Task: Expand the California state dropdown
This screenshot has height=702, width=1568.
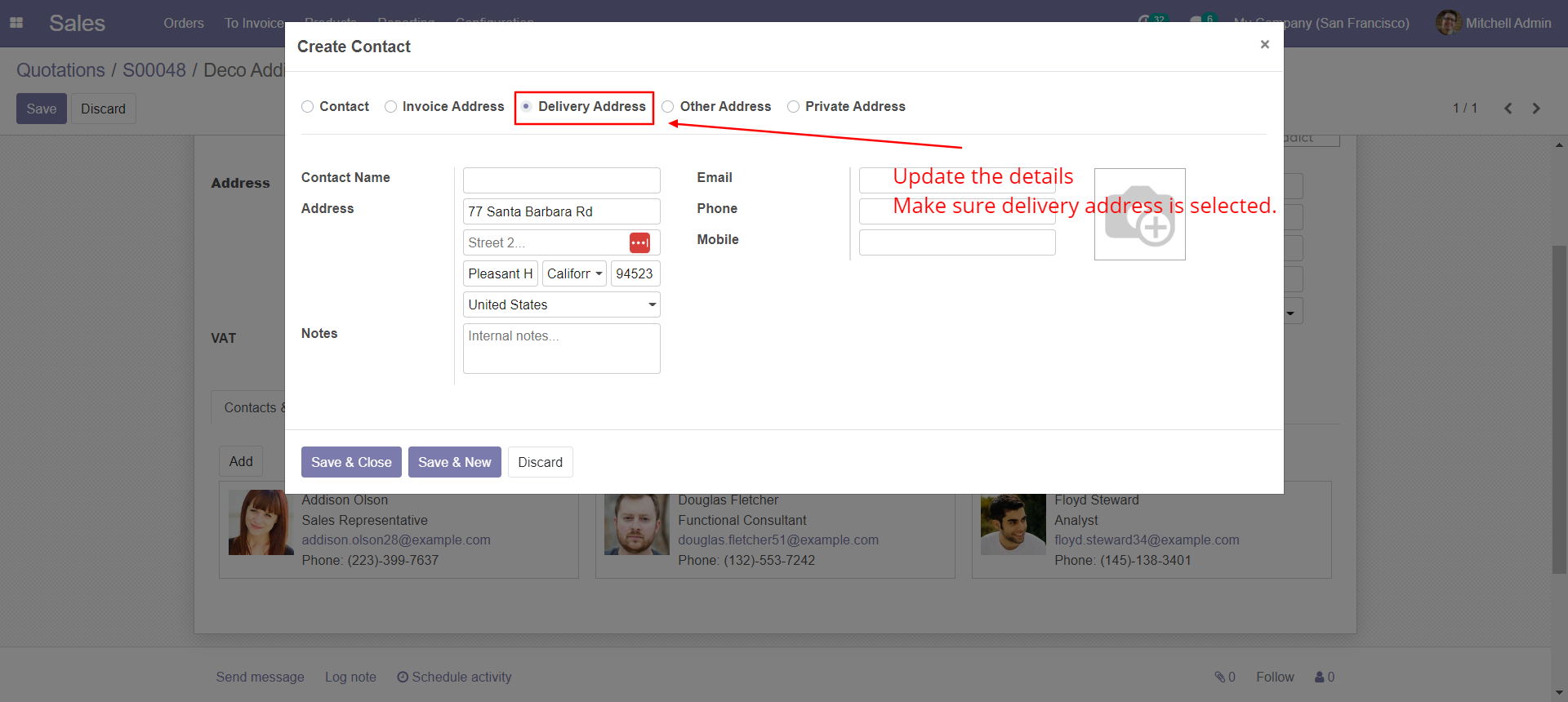Action: [575, 273]
